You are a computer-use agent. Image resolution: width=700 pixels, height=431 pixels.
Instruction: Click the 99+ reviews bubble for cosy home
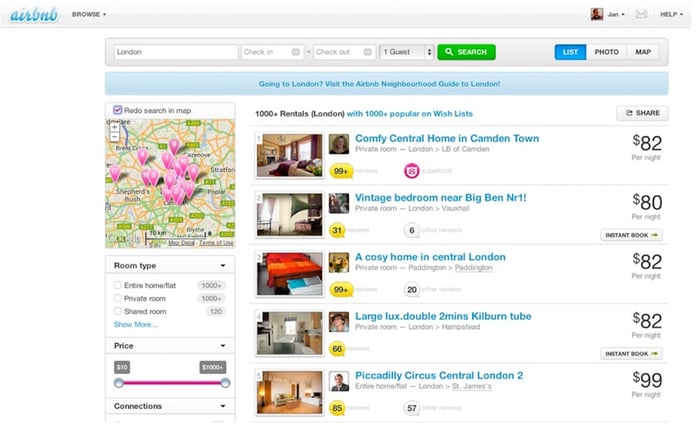point(341,290)
